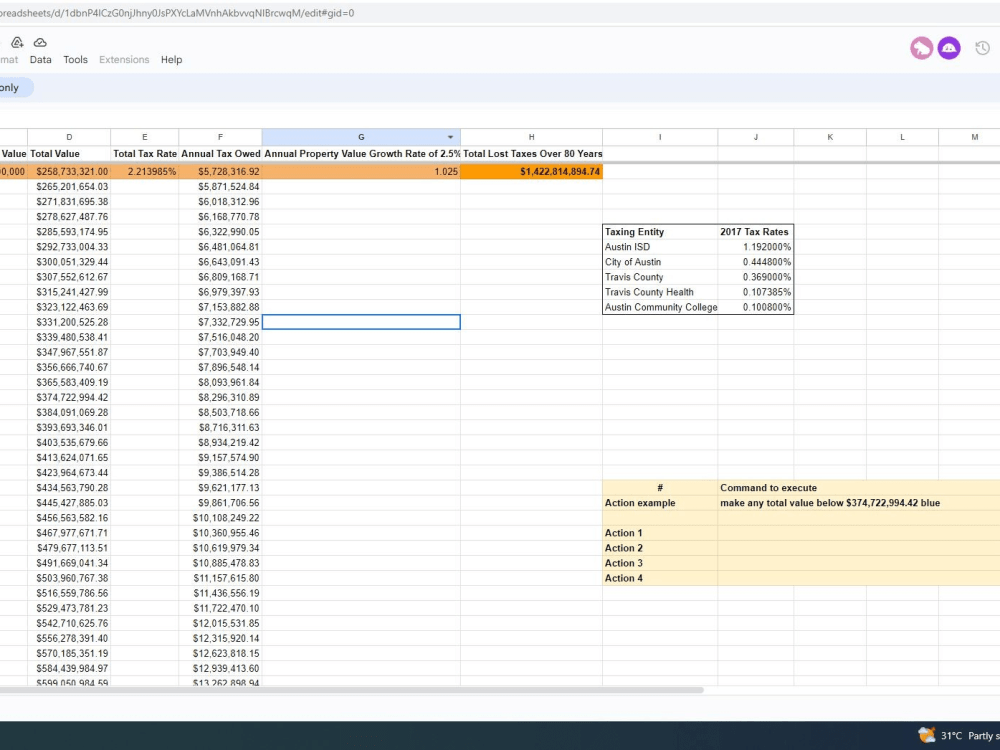Select the column H header
The width and height of the screenshot is (1000, 750).
[531, 137]
